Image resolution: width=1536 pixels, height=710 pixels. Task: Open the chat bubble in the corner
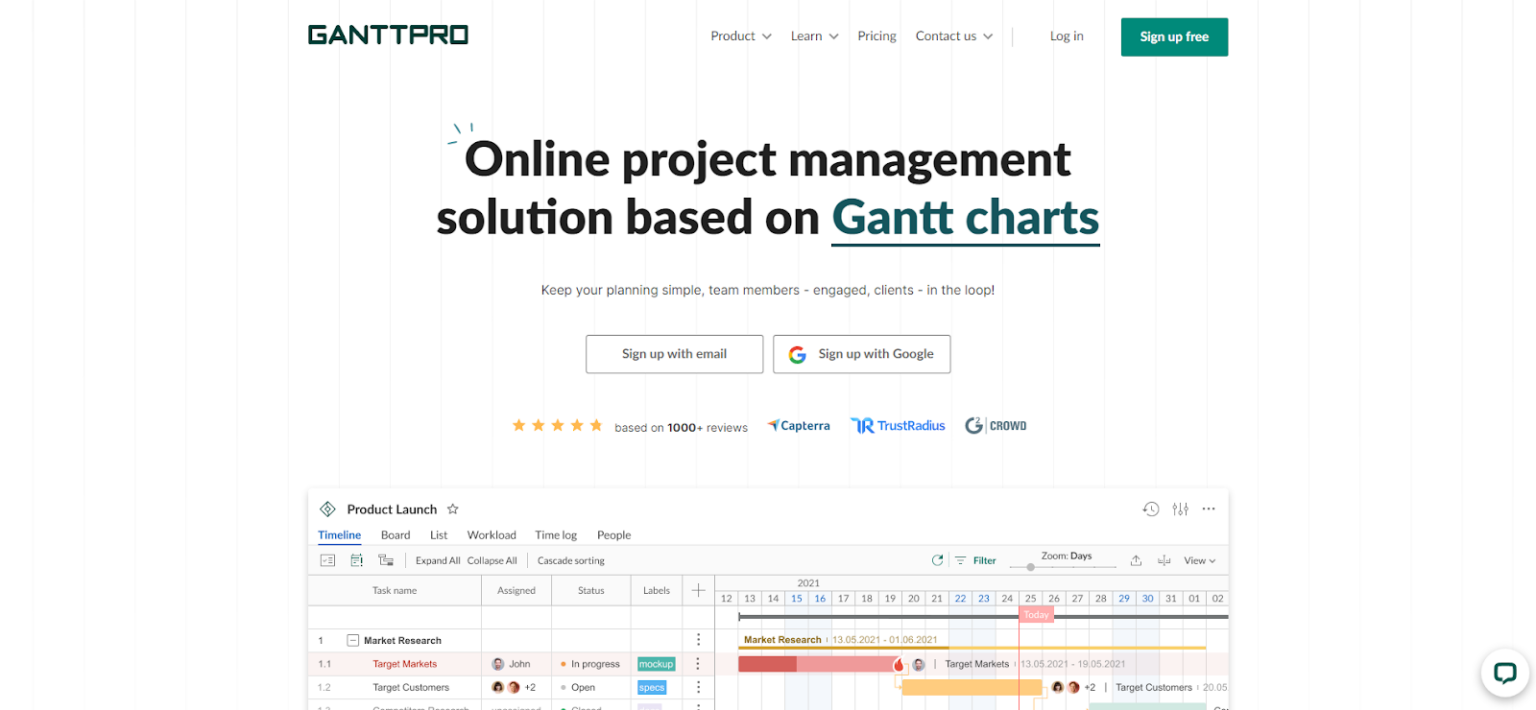(1504, 673)
